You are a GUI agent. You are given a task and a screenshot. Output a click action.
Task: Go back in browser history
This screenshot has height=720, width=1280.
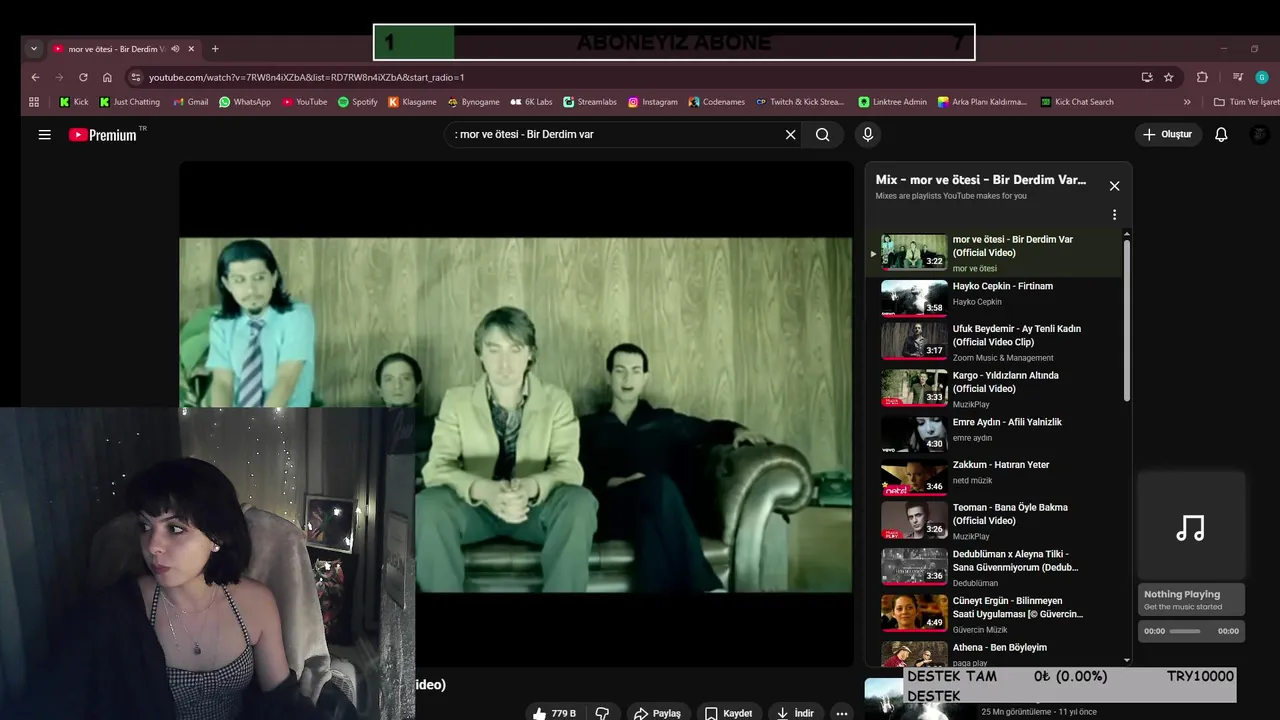click(36, 77)
